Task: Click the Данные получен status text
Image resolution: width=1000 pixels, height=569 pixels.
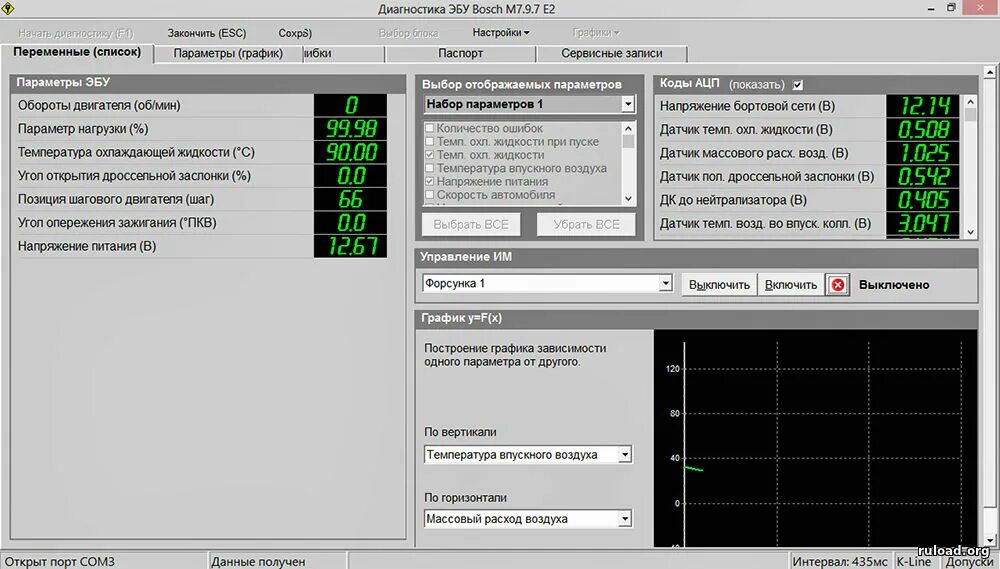Action: point(258,562)
